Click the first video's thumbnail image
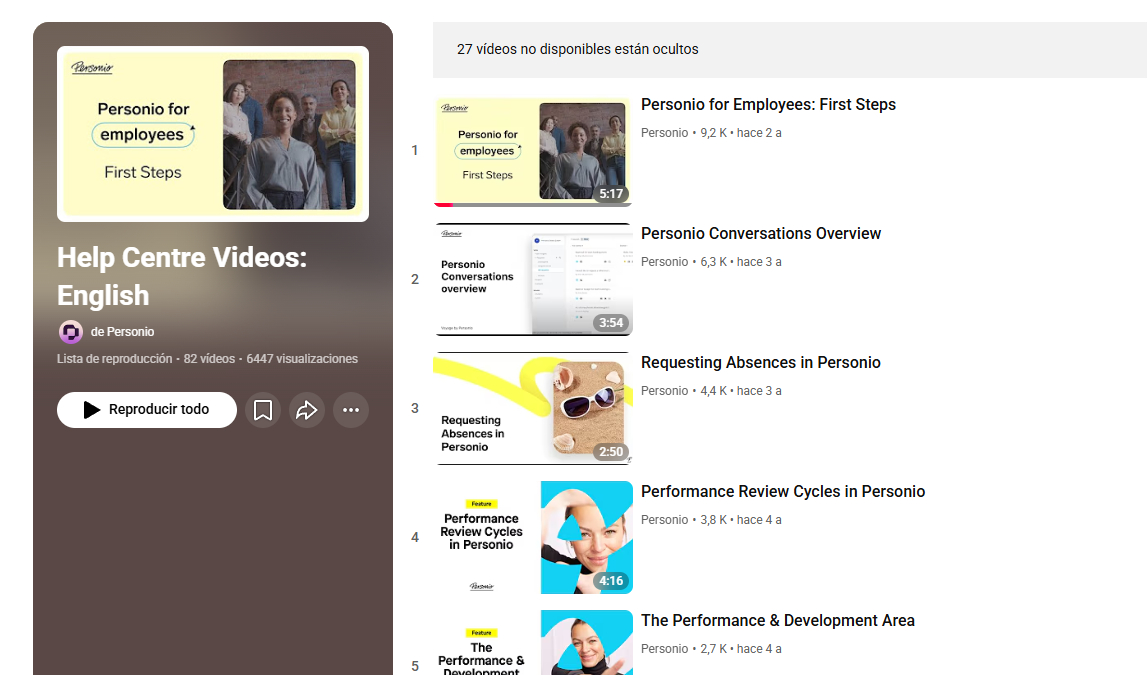This screenshot has width=1147, height=675. click(533, 150)
